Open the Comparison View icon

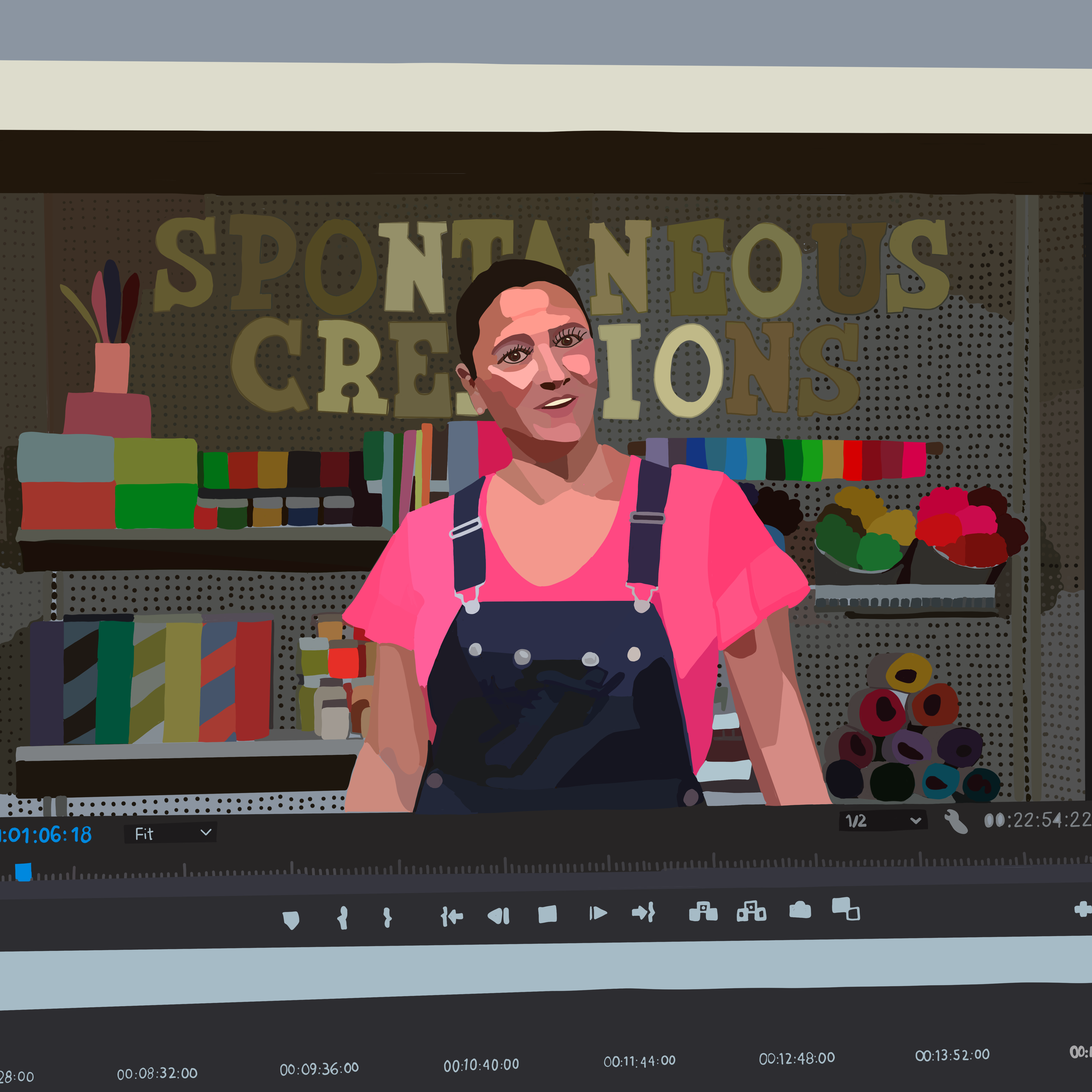846,909
